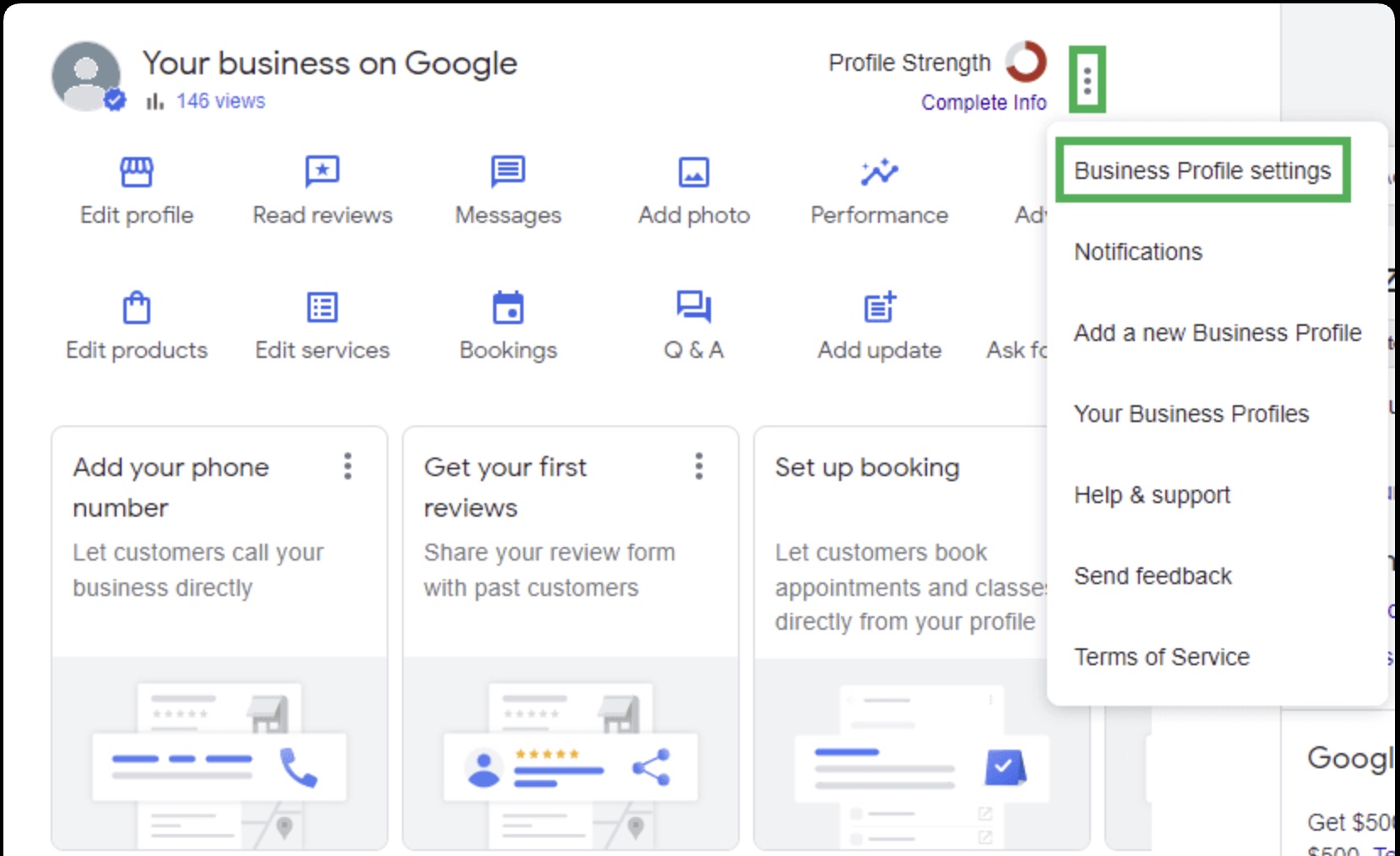The image size is (1400, 856).
Task: Click the Profile Strength ring indicator
Action: [1026, 62]
